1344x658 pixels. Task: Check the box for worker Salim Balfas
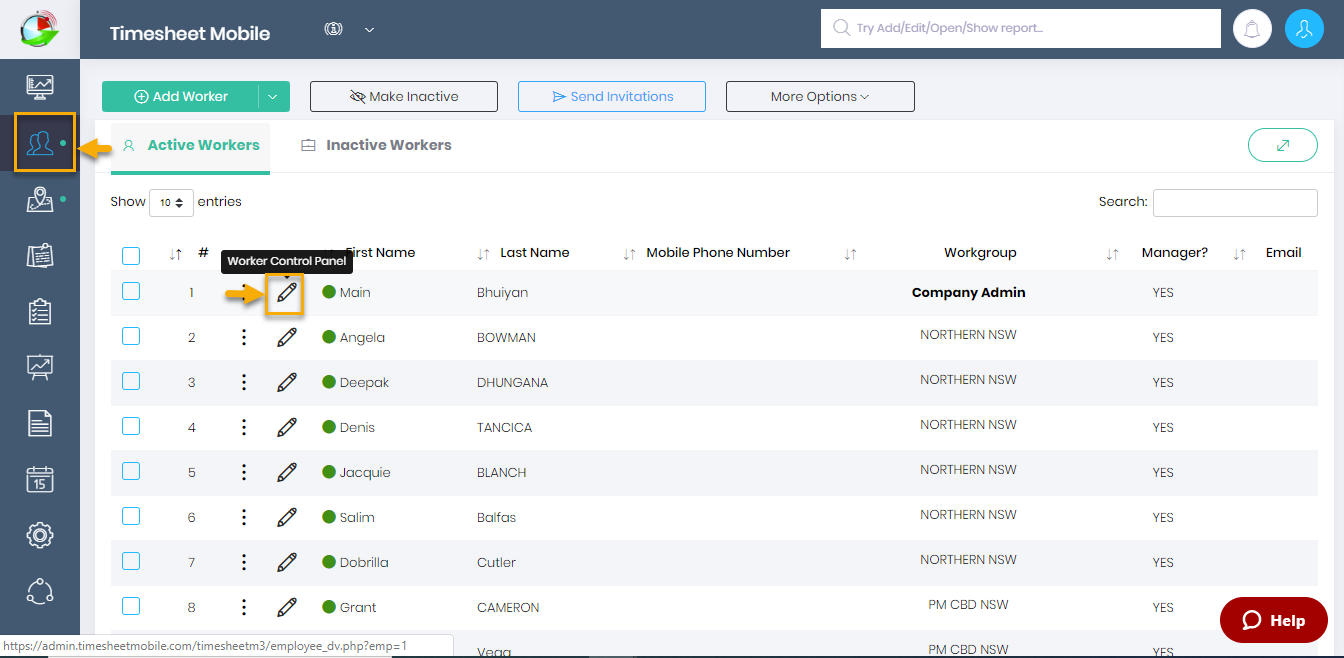(131, 516)
